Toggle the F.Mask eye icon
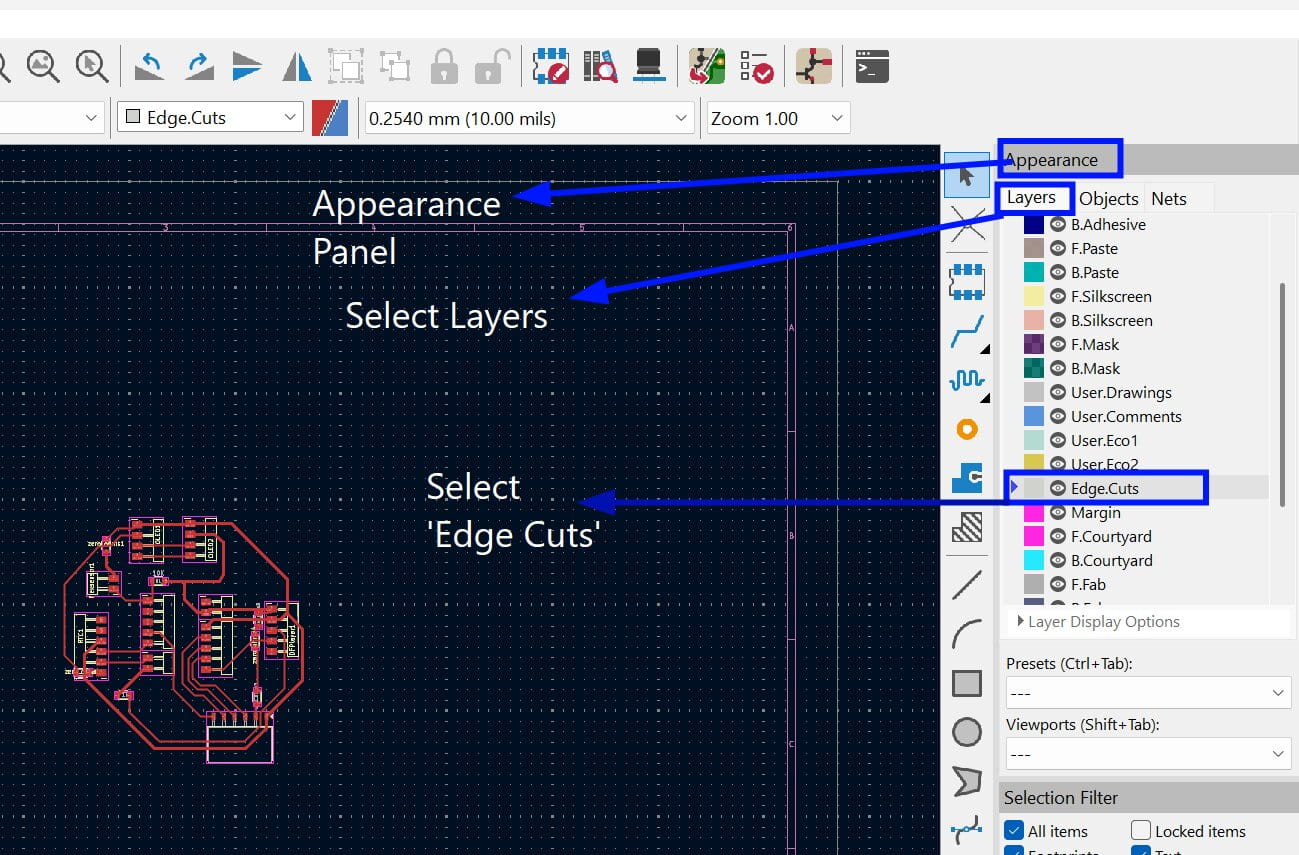This screenshot has width=1299, height=855. pos(1058,345)
